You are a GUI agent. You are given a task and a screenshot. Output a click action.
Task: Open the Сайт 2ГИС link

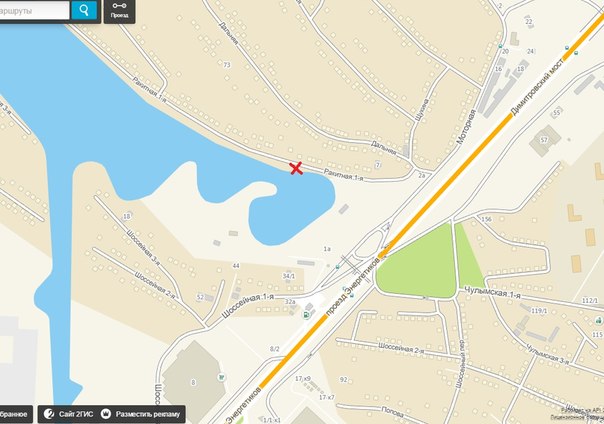(x=76, y=414)
